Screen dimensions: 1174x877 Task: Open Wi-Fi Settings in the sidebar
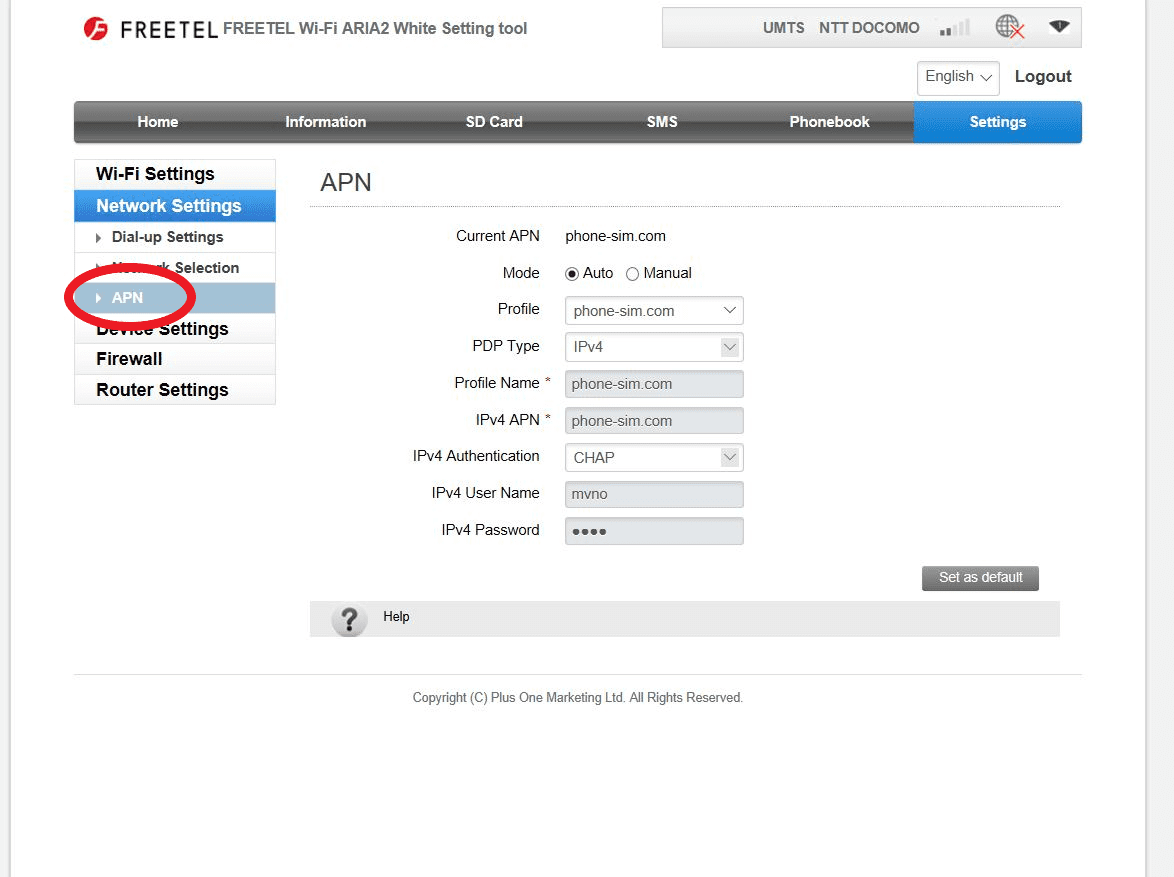155,174
